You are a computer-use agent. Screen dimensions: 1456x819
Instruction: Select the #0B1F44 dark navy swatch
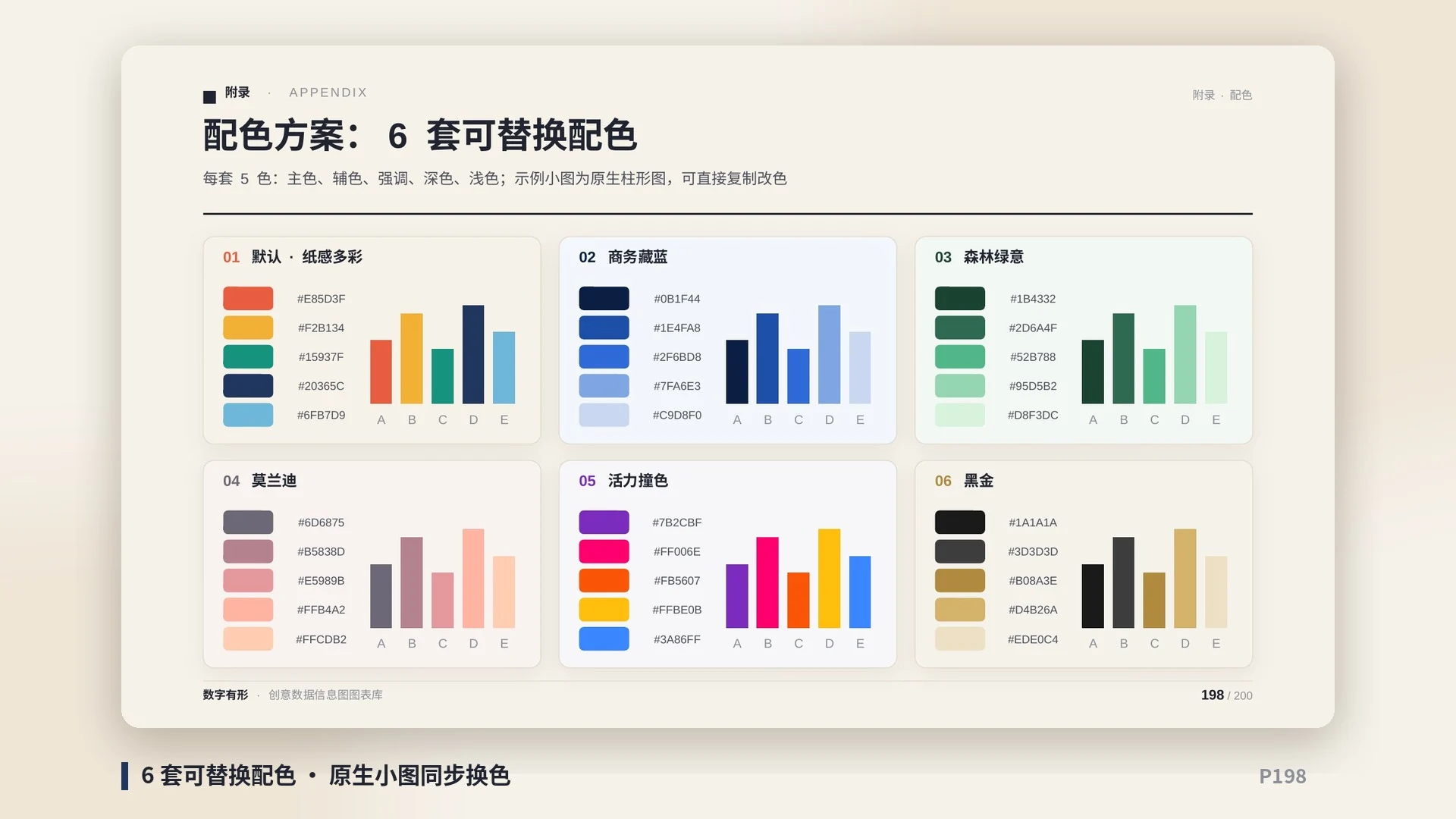coord(604,299)
